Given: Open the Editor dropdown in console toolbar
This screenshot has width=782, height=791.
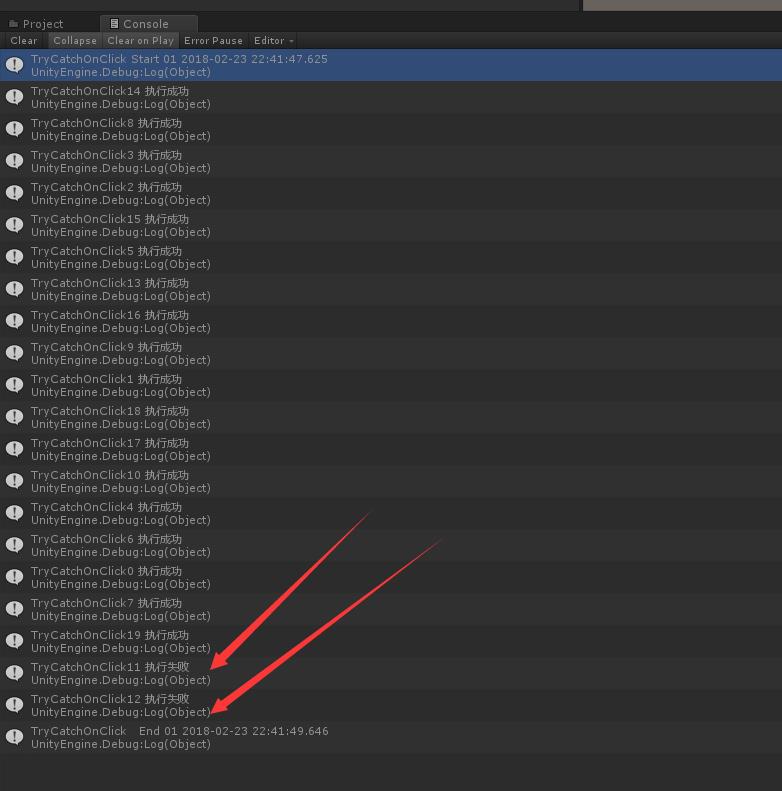Looking at the screenshot, I should click(x=273, y=41).
